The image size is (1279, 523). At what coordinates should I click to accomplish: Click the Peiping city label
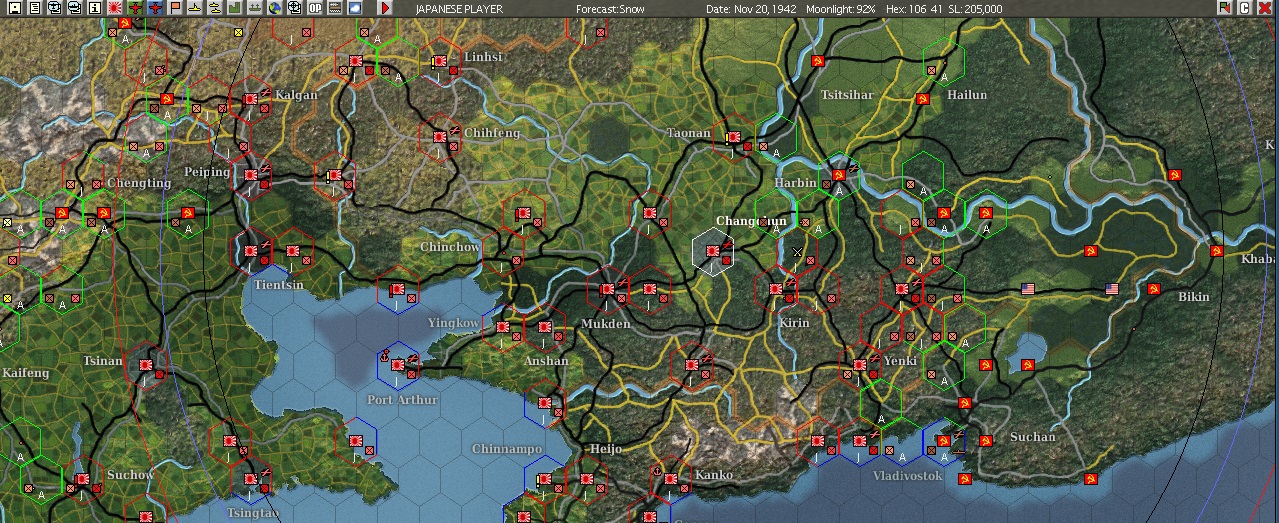207,172
